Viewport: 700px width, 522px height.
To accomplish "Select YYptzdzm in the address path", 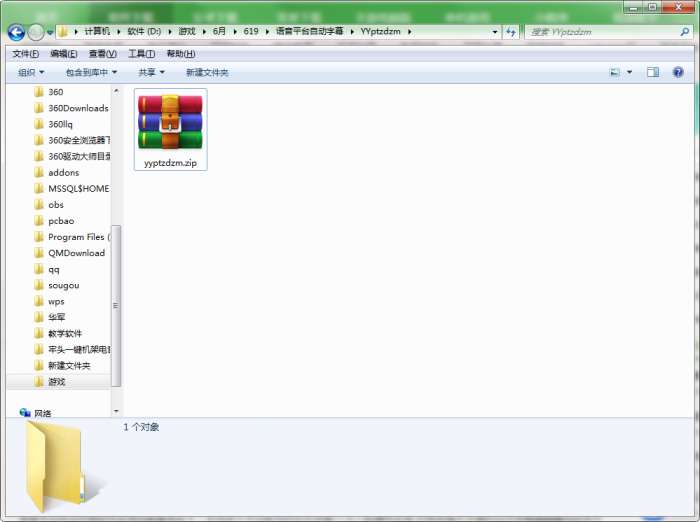I will point(380,31).
